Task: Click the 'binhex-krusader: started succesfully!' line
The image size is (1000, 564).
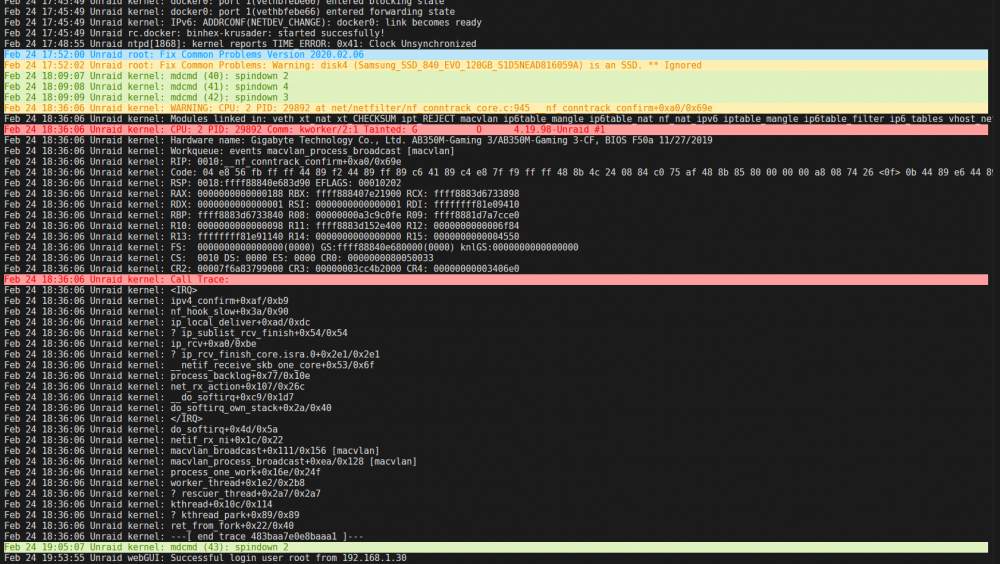Action: click(195, 33)
